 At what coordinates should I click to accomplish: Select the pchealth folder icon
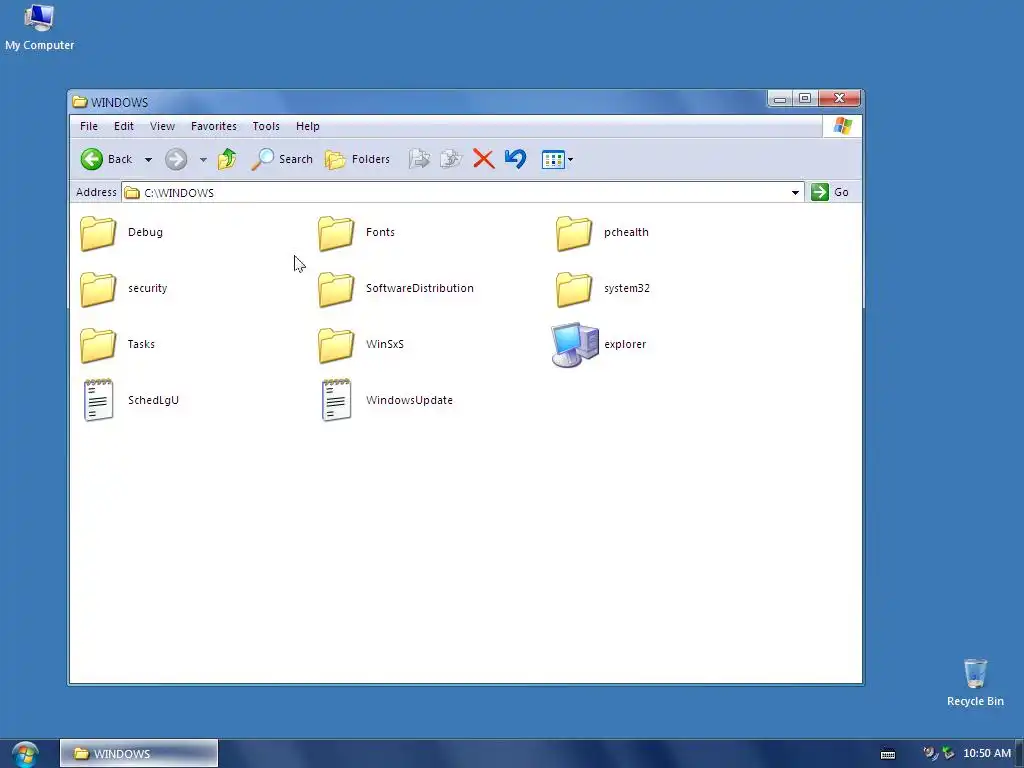[573, 233]
